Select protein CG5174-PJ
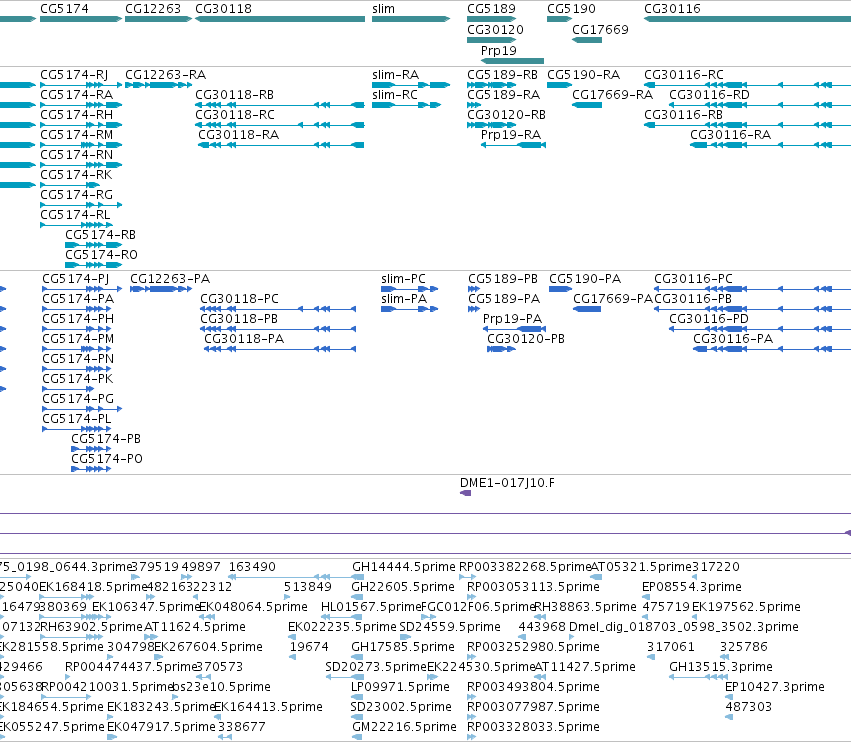This screenshot has width=851, height=742. (x=75, y=278)
